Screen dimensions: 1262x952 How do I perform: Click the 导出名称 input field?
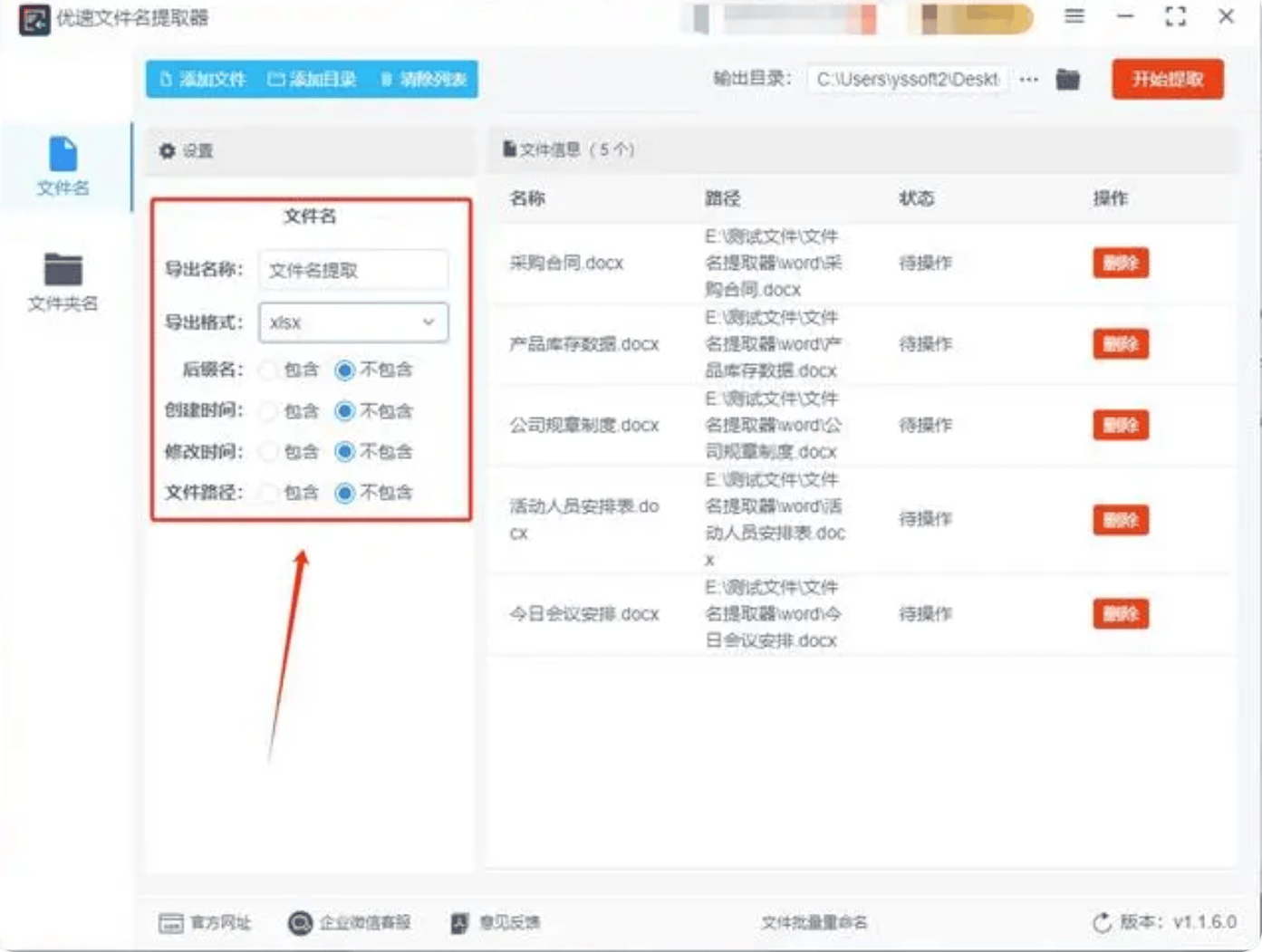coord(353,270)
